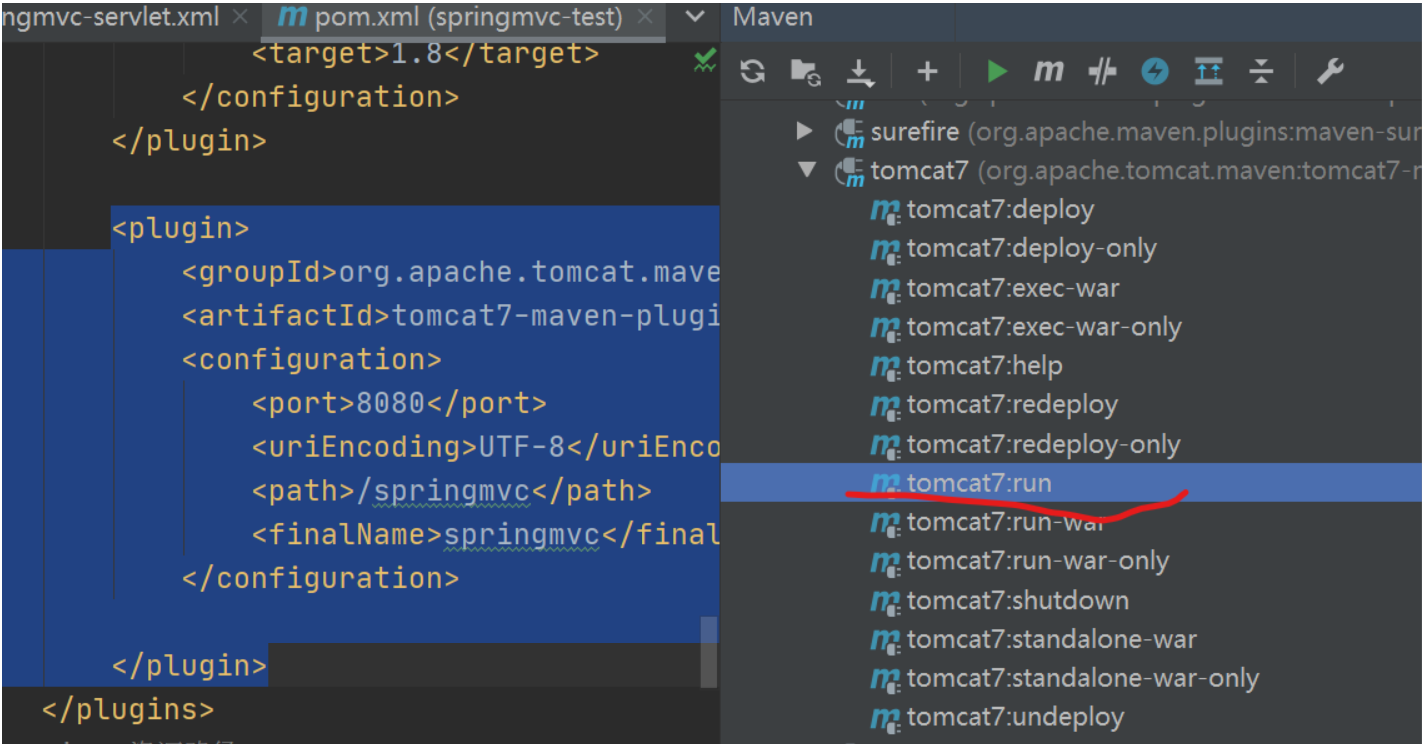1422x745 pixels.
Task: Select tomcat7:help goal
Action: [x=984, y=366]
